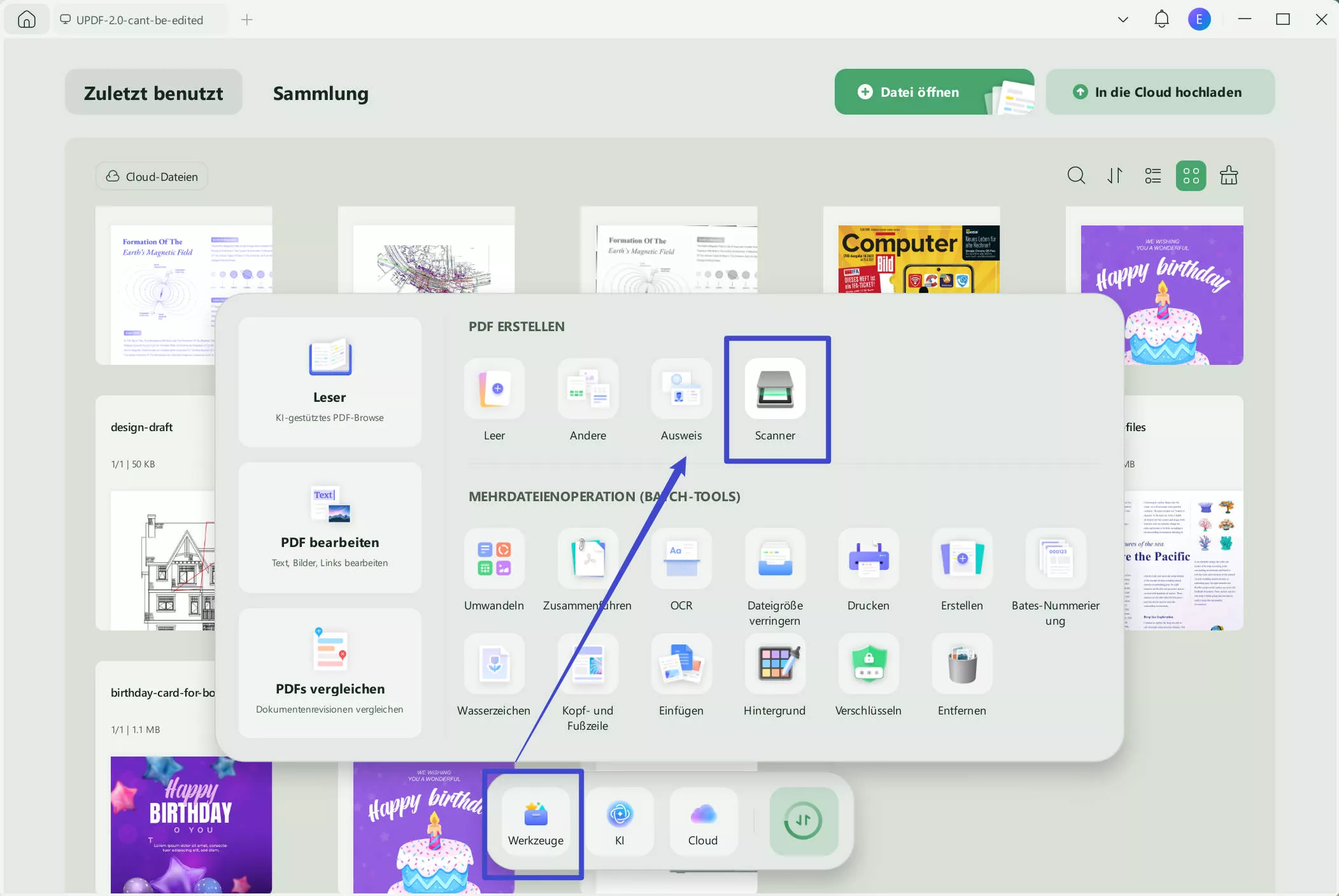Image resolution: width=1339 pixels, height=896 pixels.
Task: Click the KI assistant button
Action: click(x=620, y=821)
